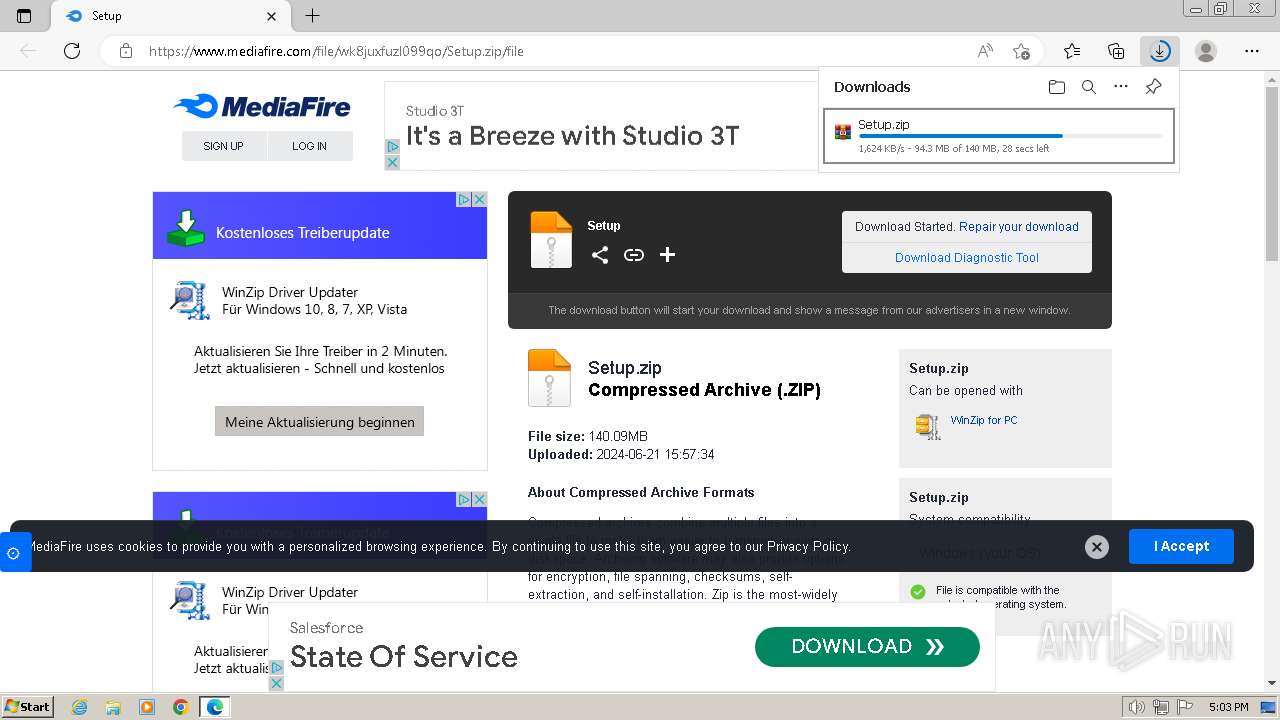Click the green DOWNLOAD ad button
Viewport: 1280px width, 720px height.
point(867,647)
